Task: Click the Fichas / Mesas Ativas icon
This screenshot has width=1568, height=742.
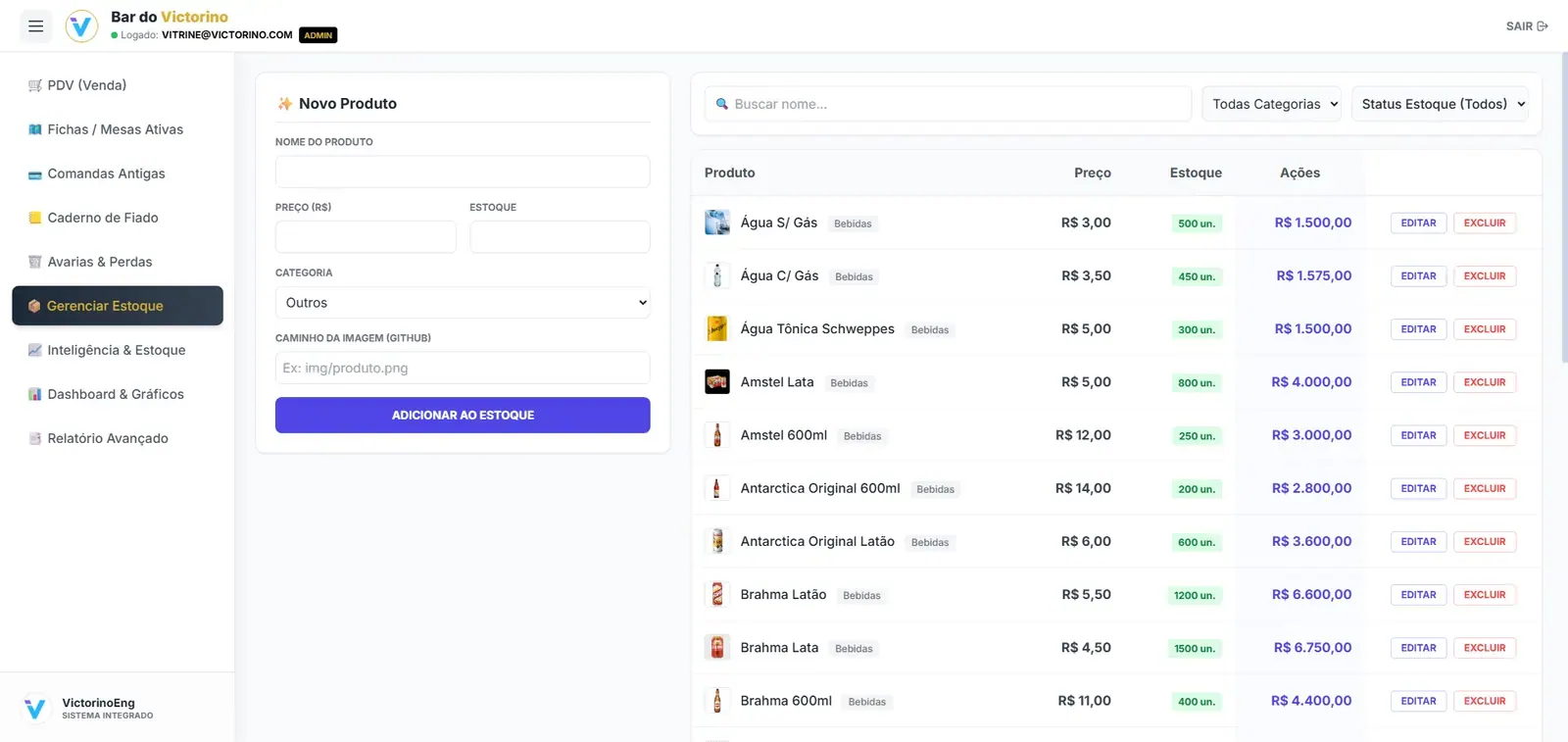Action: (x=35, y=129)
